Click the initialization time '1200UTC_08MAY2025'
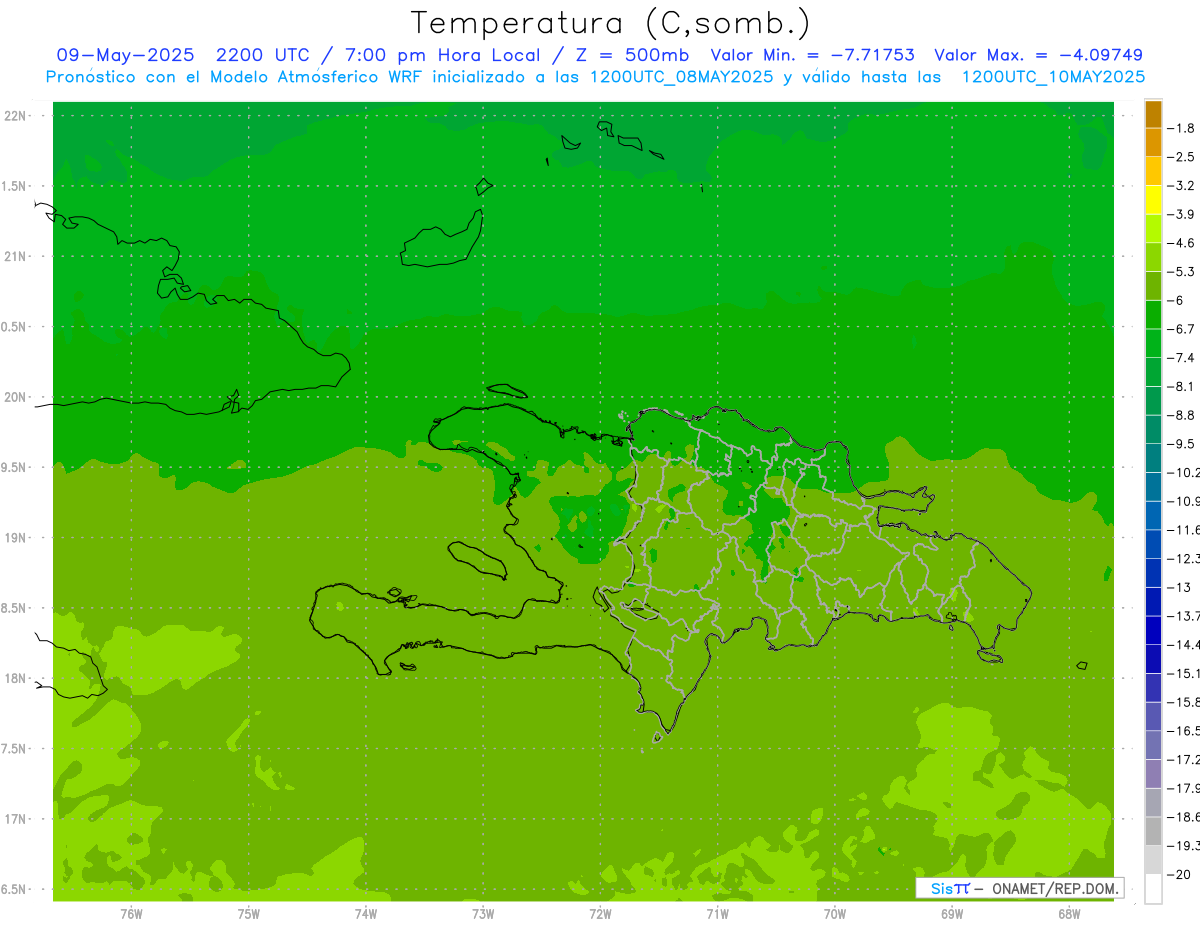This screenshot has height=927, width=1200. (682, 76)
